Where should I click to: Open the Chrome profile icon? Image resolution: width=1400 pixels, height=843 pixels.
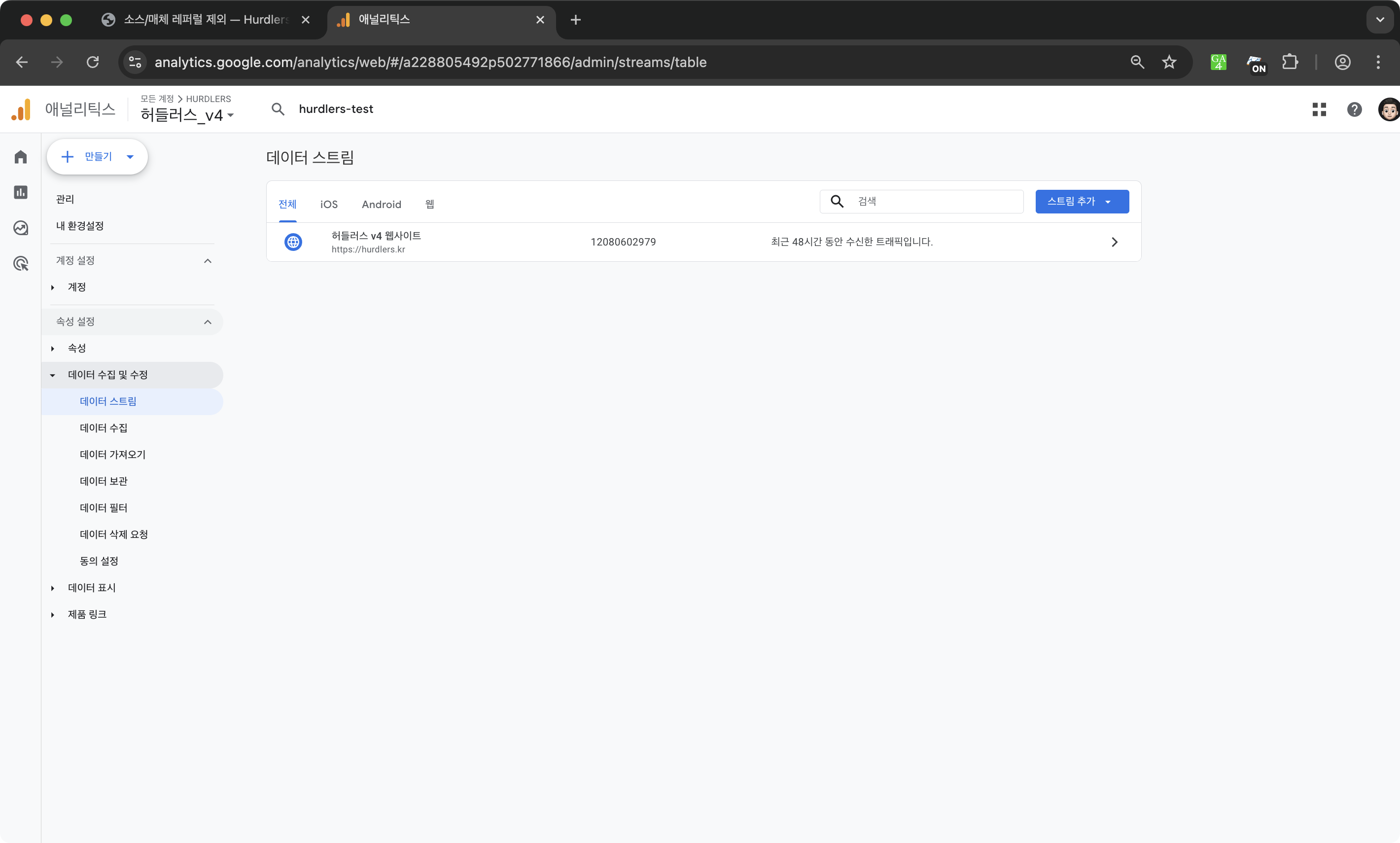point(1343,62)
